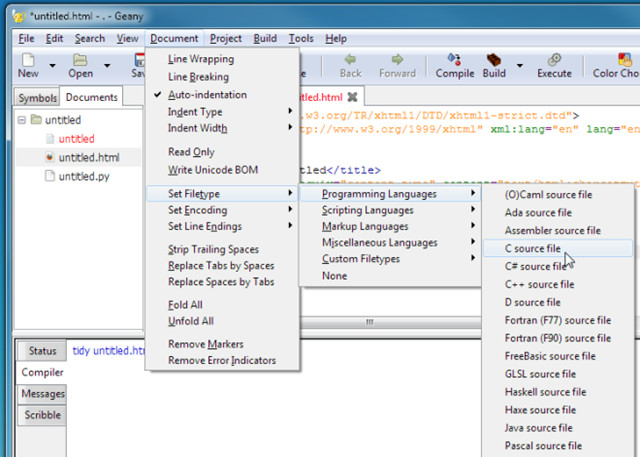Click the Compile toolbar icon
This screenshot has height=457, width=640.
click(x=454, y=60)
